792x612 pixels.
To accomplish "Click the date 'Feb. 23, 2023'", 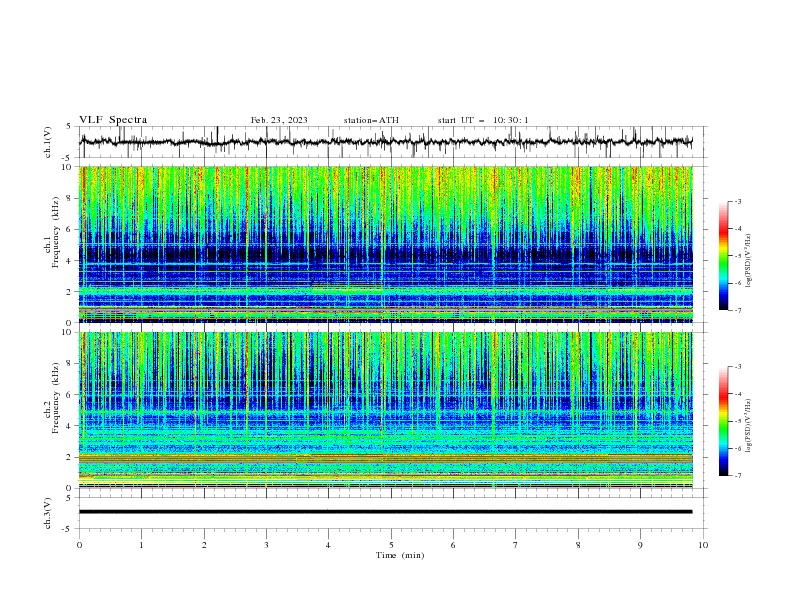I will pos(279,120).
